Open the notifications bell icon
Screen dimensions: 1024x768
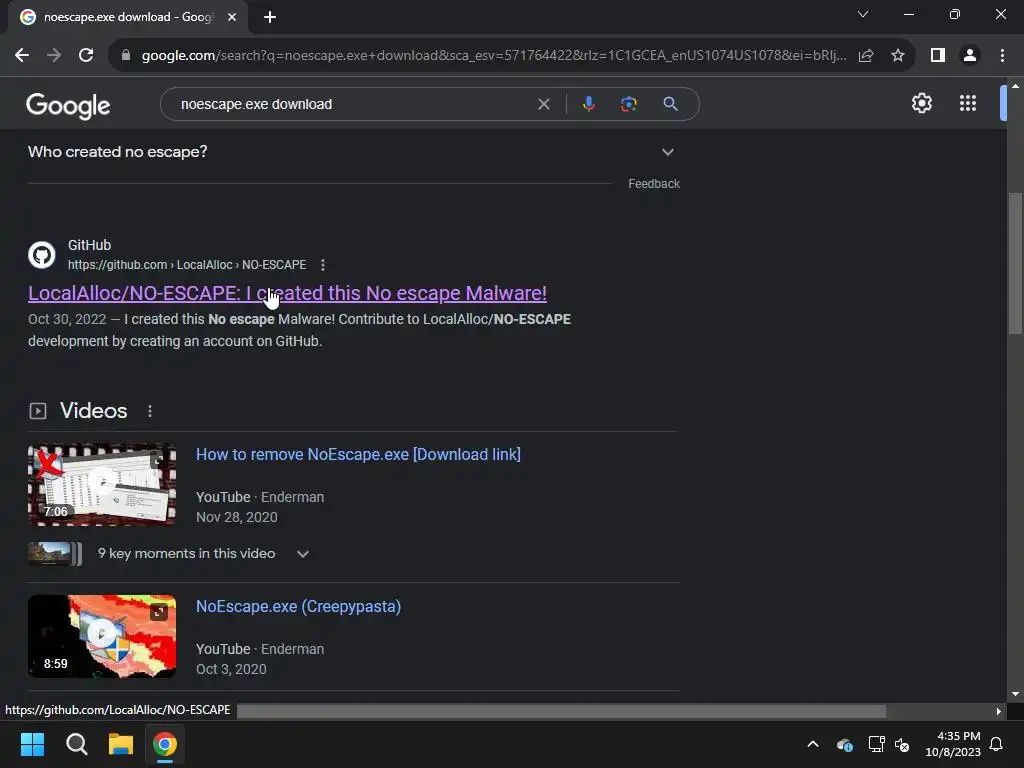pos(997,744)
